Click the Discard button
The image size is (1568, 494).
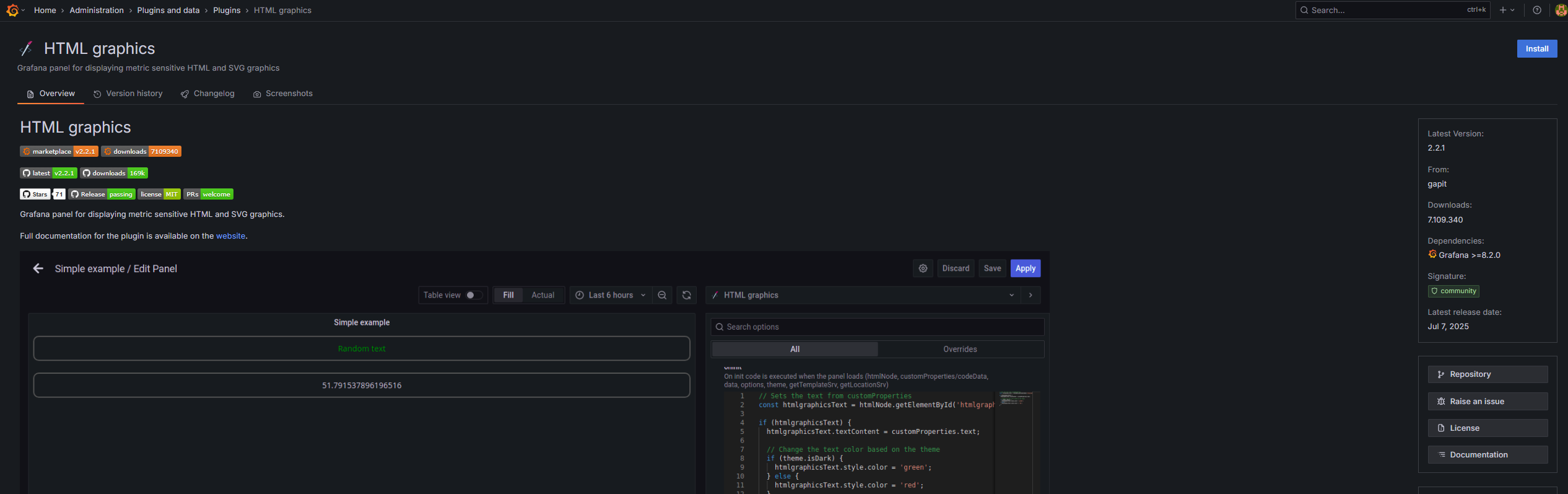pyautogui.click(x=956, y=268)
